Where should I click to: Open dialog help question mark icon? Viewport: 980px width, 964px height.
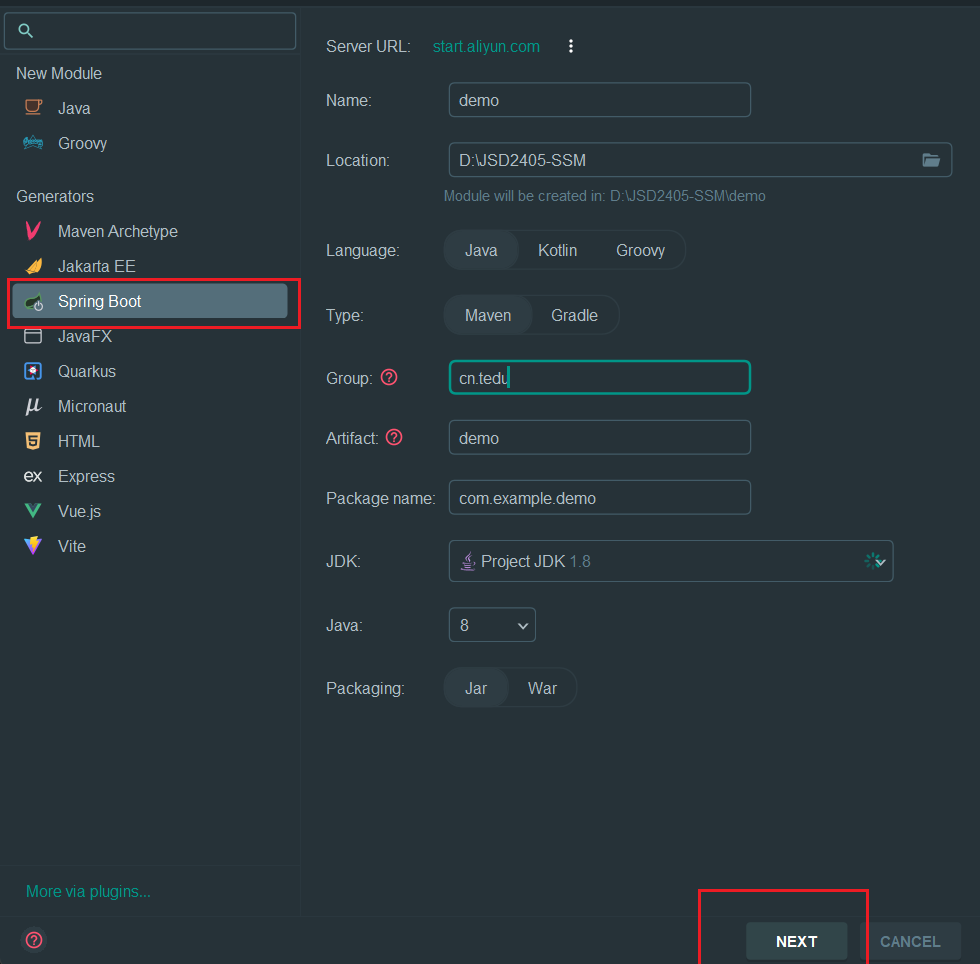[34, 940]
